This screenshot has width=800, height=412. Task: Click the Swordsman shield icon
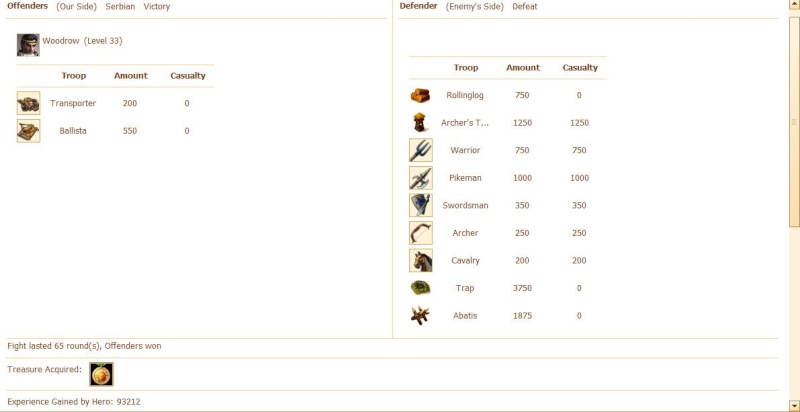coord(421,205)
